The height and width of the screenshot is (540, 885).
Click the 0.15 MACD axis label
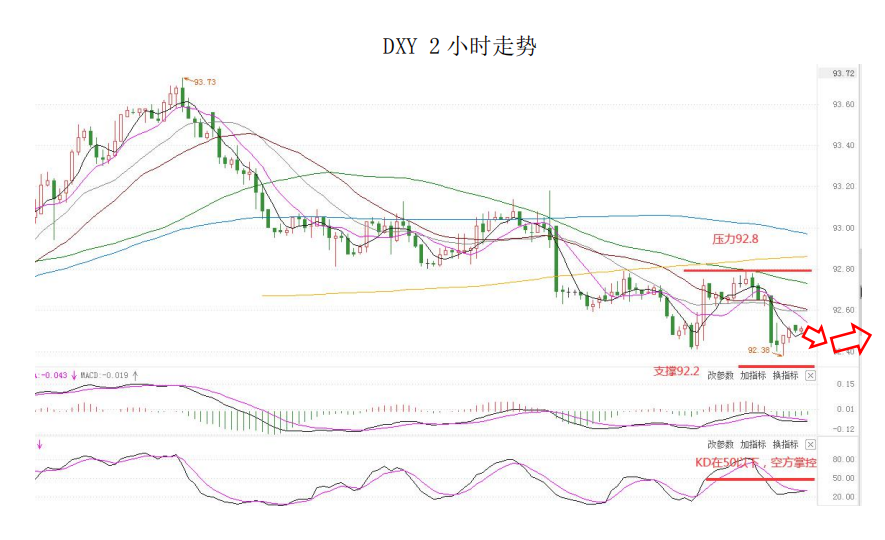(x=845, y=384)
